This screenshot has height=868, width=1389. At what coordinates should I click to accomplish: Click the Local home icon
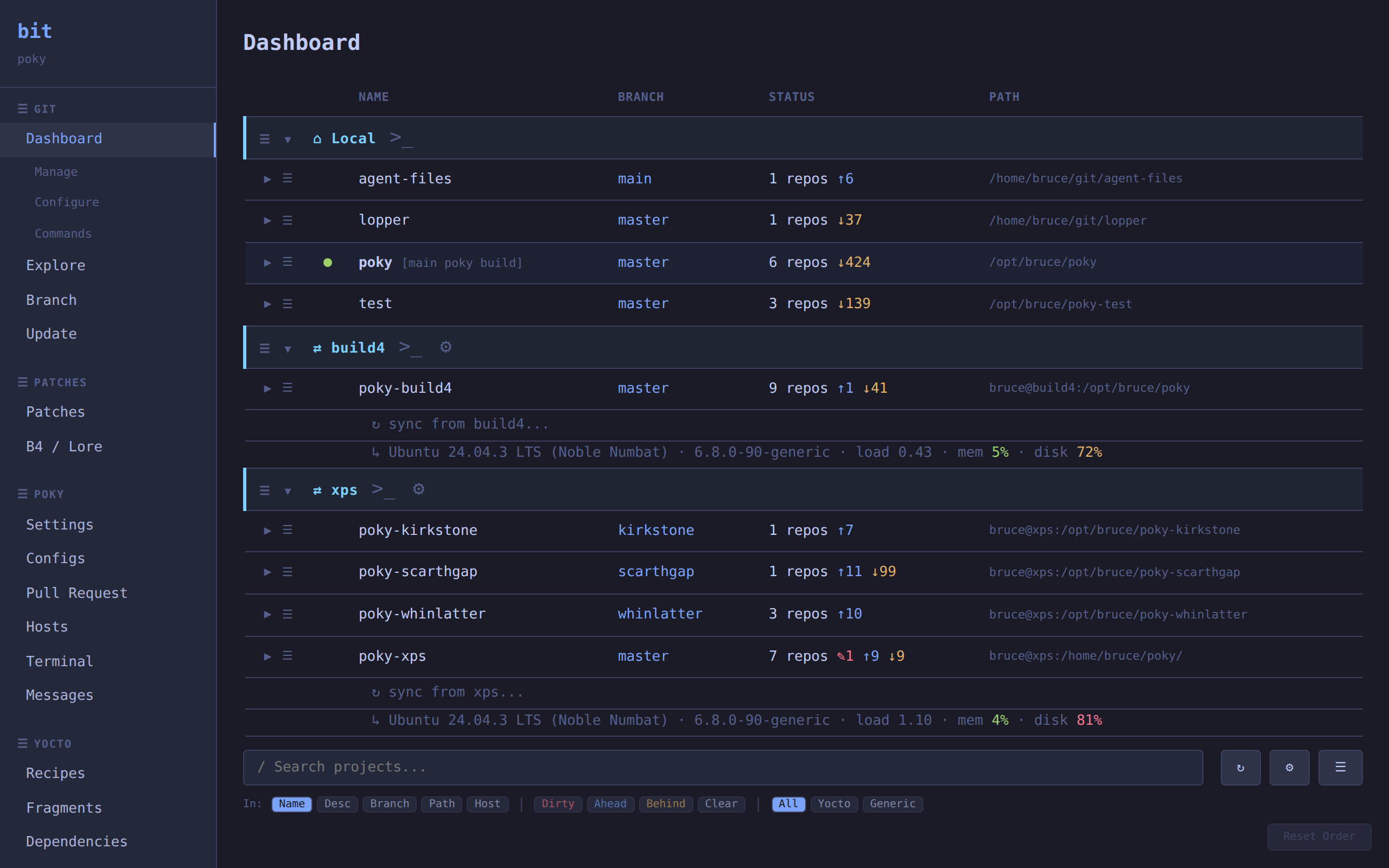(x=317, y=139)
